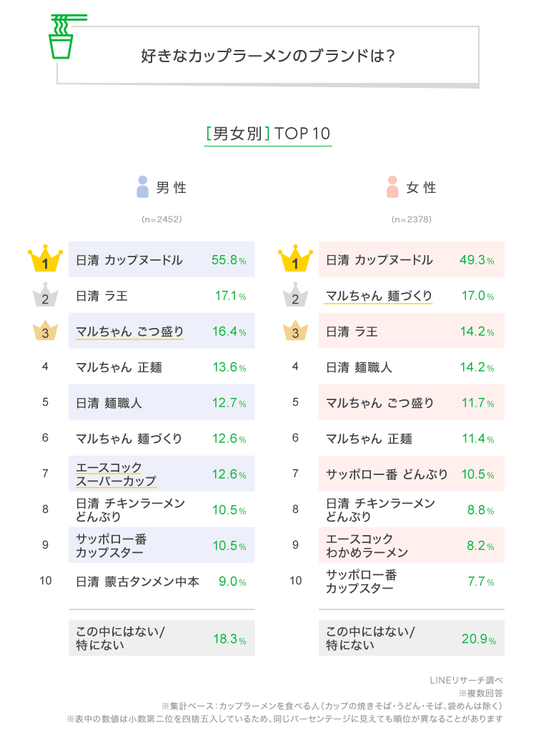Click the LINEリサーチ調べ credit text
The height and width of the screenshot is (743, 536).
pos(466,680)
